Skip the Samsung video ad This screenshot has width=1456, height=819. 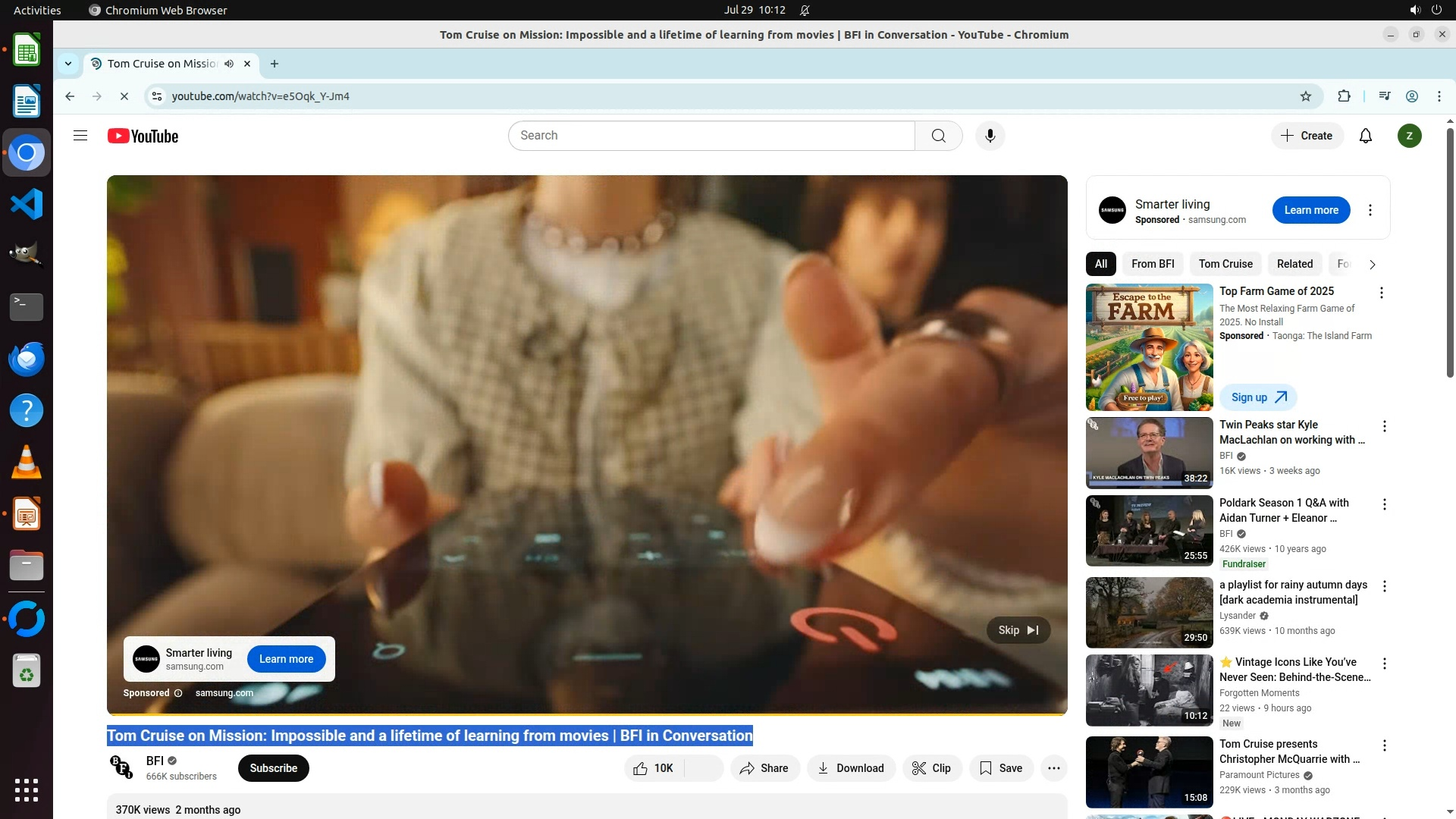tap(1018, 630)
